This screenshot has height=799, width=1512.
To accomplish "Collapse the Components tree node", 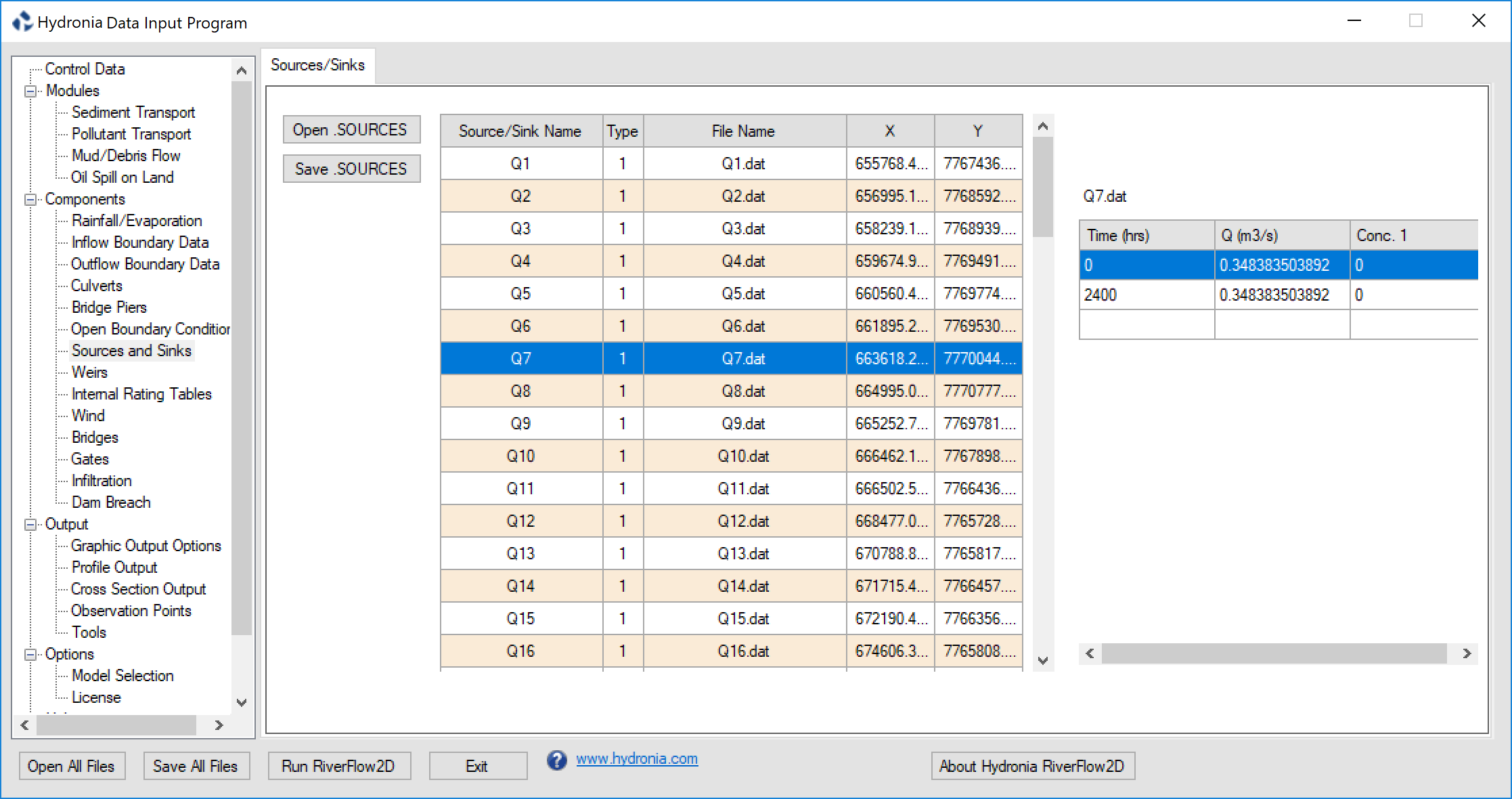I will pos(30,199).
